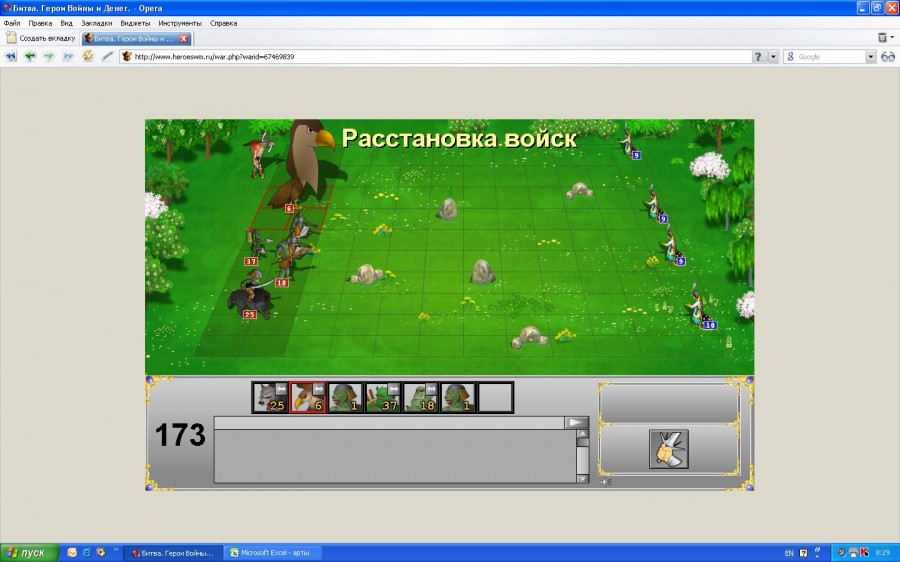Select the orc unit with 37 troops
The image size is (900, 562).
coord(383,397)
